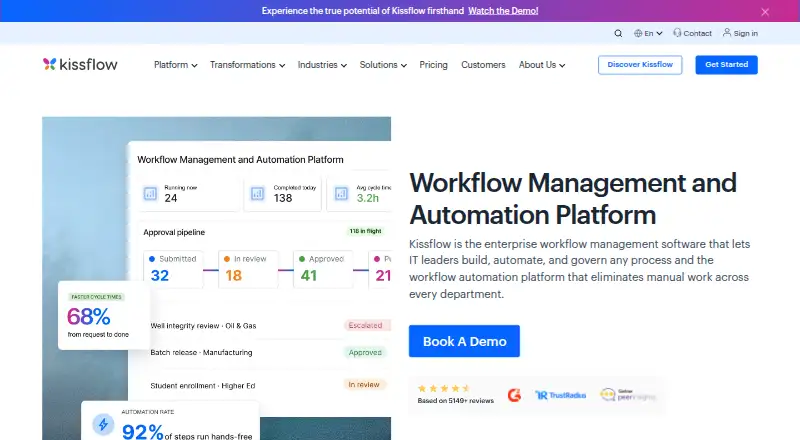This screenshot has height=440, width=800.
Task: Open the Solutions menu item
Action: click(378, 65)
